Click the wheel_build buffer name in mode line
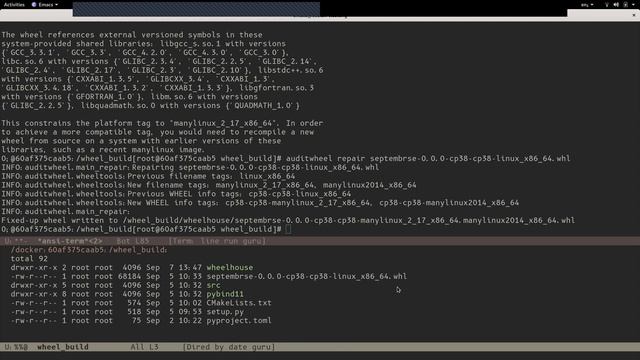Viewport: 640px width, 360px height. tap(63, 347)
